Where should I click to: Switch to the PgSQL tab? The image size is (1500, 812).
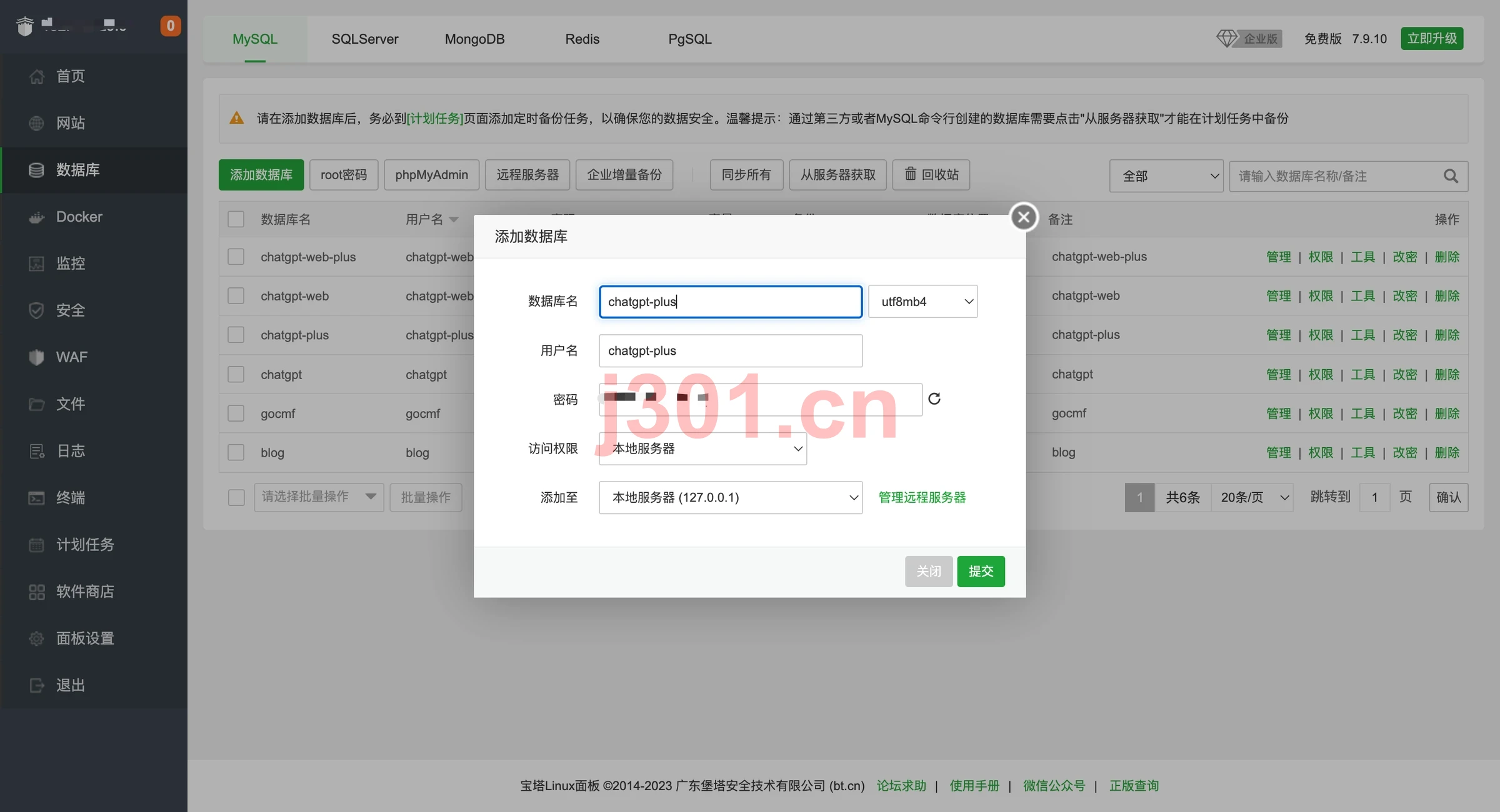[x=690, y=39]
